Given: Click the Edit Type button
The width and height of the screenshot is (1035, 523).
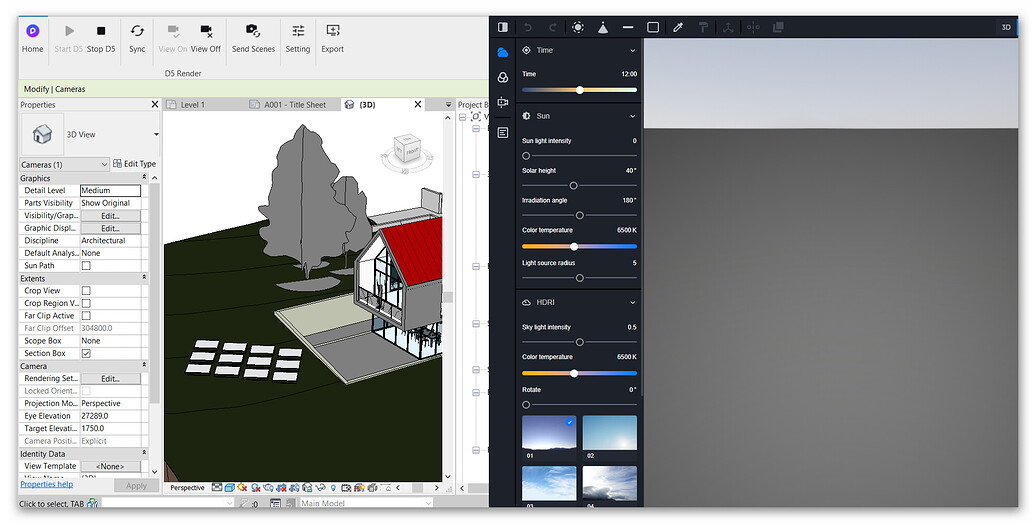Looking at the screenshot, I should [134, 164].
